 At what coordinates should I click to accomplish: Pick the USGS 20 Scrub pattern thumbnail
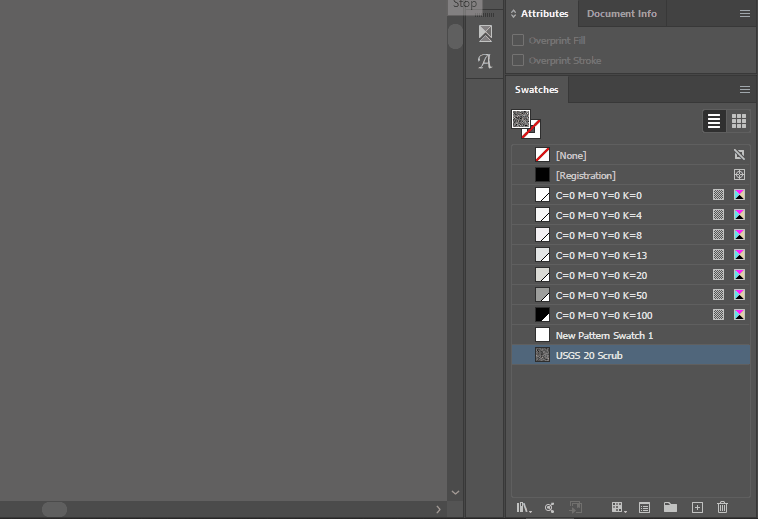coord(542,355)
